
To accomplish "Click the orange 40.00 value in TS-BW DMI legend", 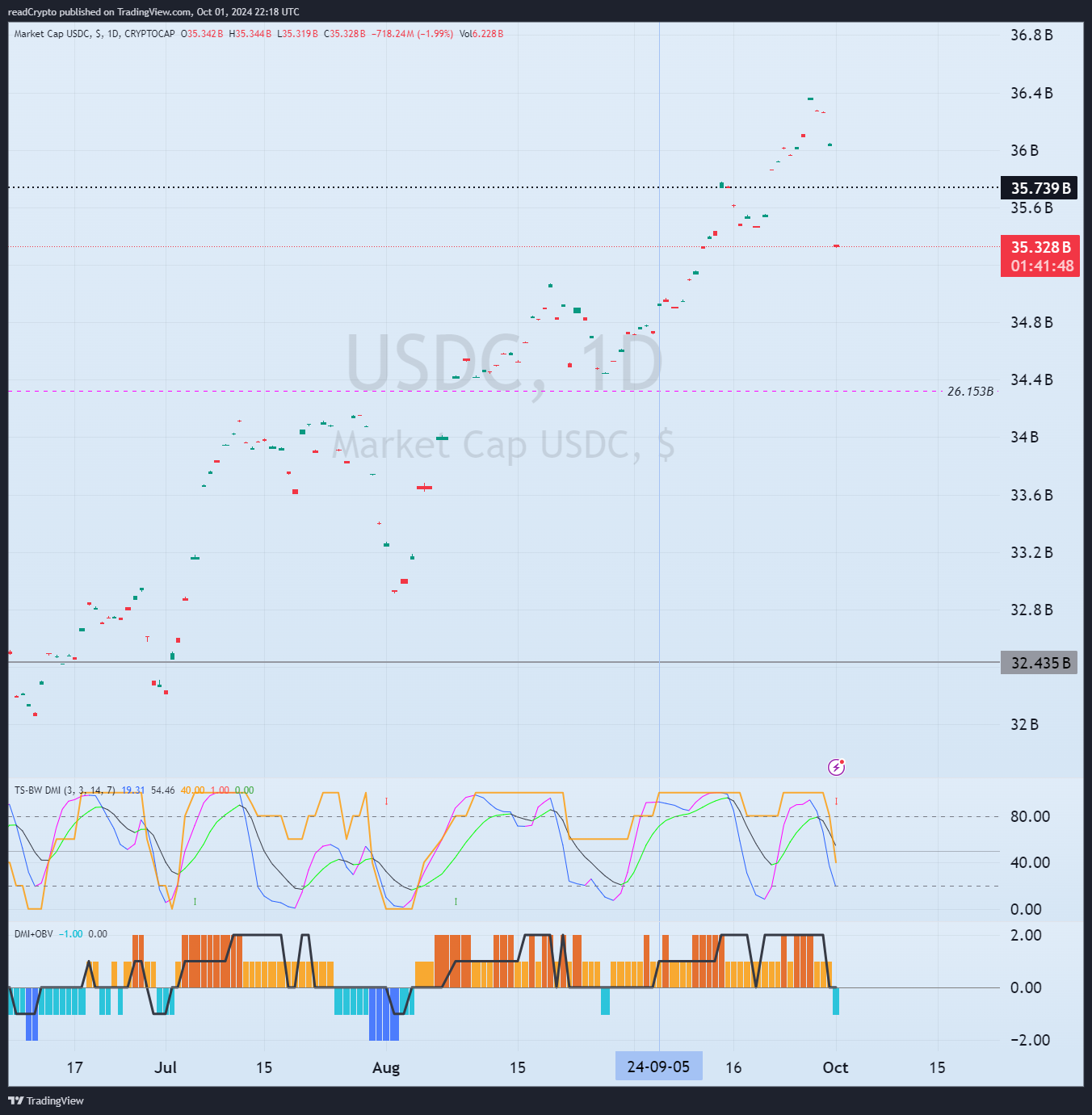I will tap(192, 790).
